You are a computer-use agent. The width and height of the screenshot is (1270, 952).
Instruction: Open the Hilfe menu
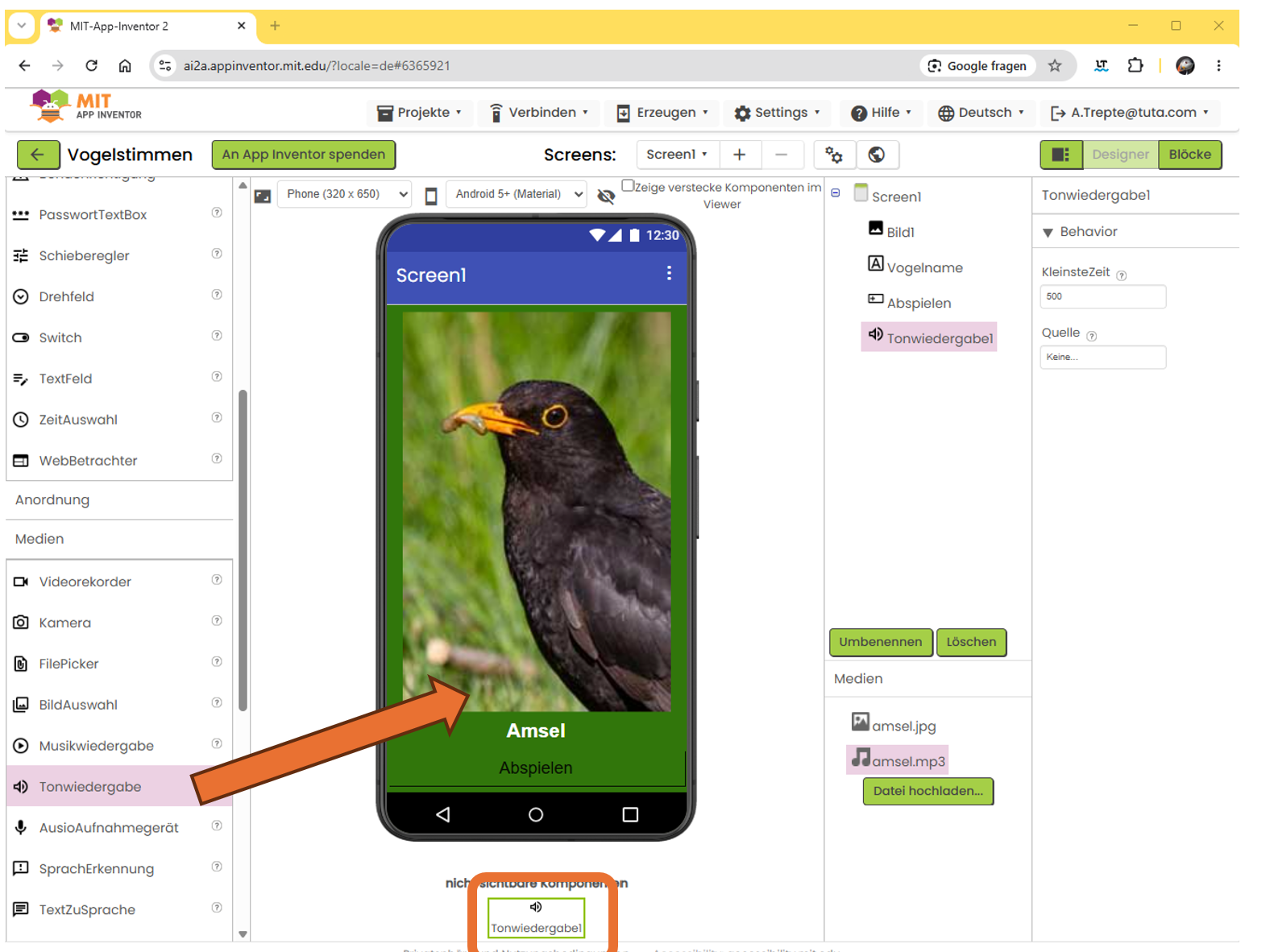click(882, 113)
